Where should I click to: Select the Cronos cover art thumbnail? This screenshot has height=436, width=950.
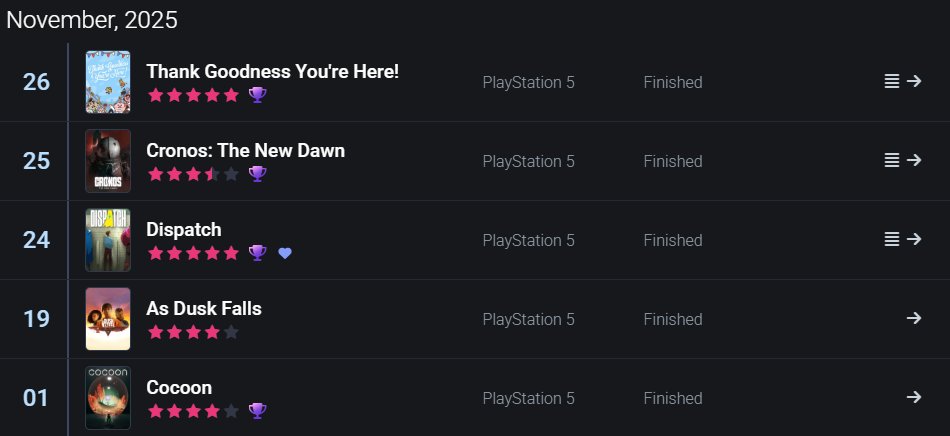[108, 161]
